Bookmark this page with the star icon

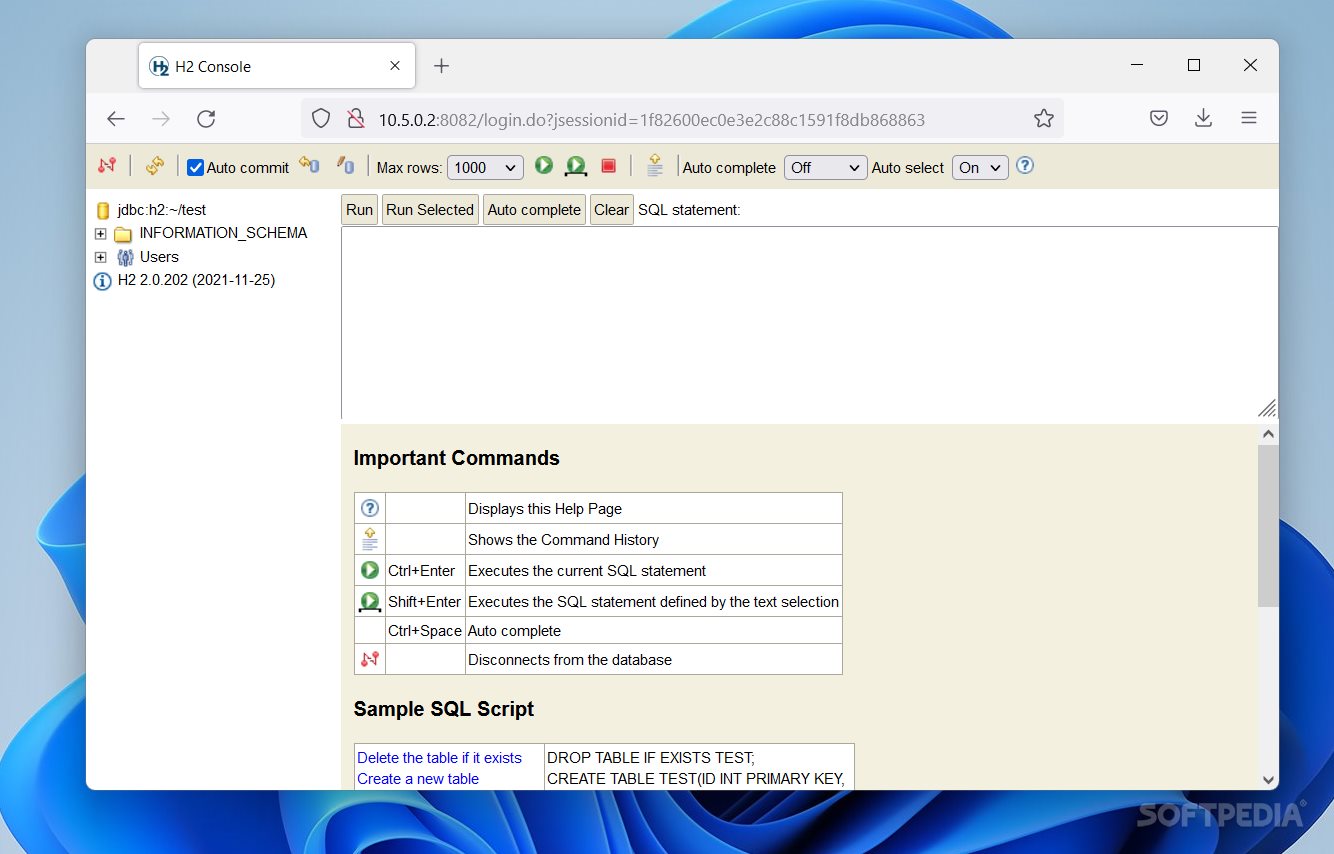(x=1044, y=119)
